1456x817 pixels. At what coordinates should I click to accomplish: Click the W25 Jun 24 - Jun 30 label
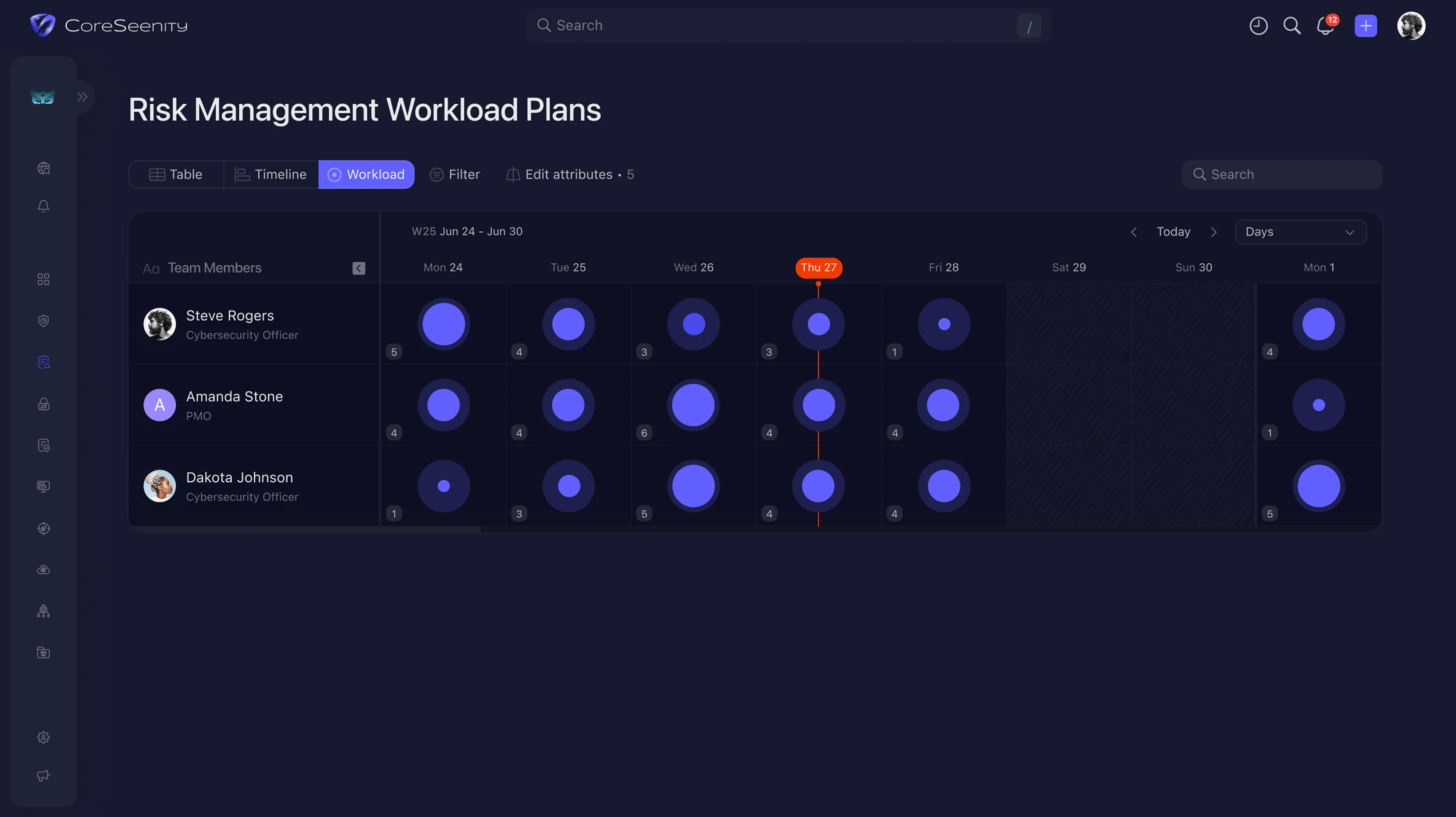point(467,232)
